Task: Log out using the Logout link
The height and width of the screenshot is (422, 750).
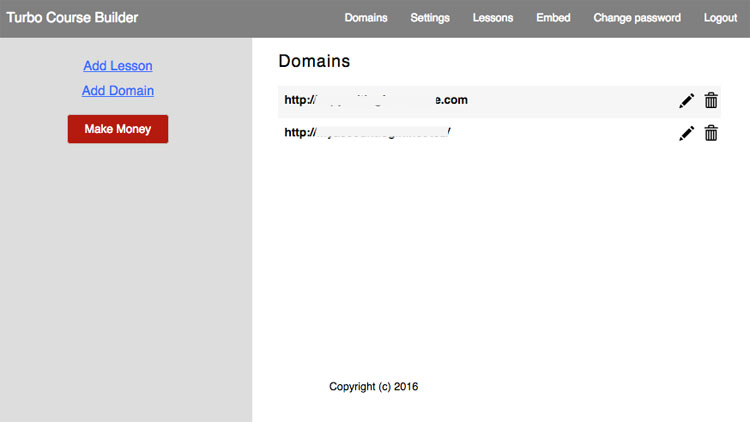Action: point(720,18)
